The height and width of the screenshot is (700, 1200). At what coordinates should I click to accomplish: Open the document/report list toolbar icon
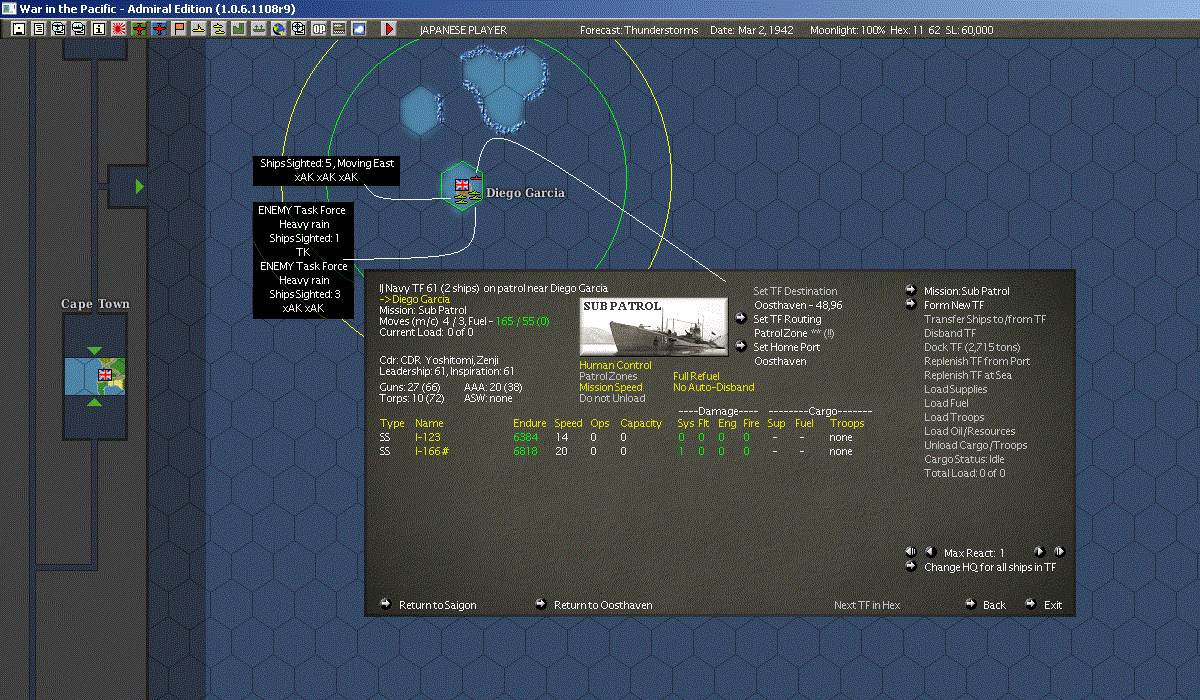[39, 29]
